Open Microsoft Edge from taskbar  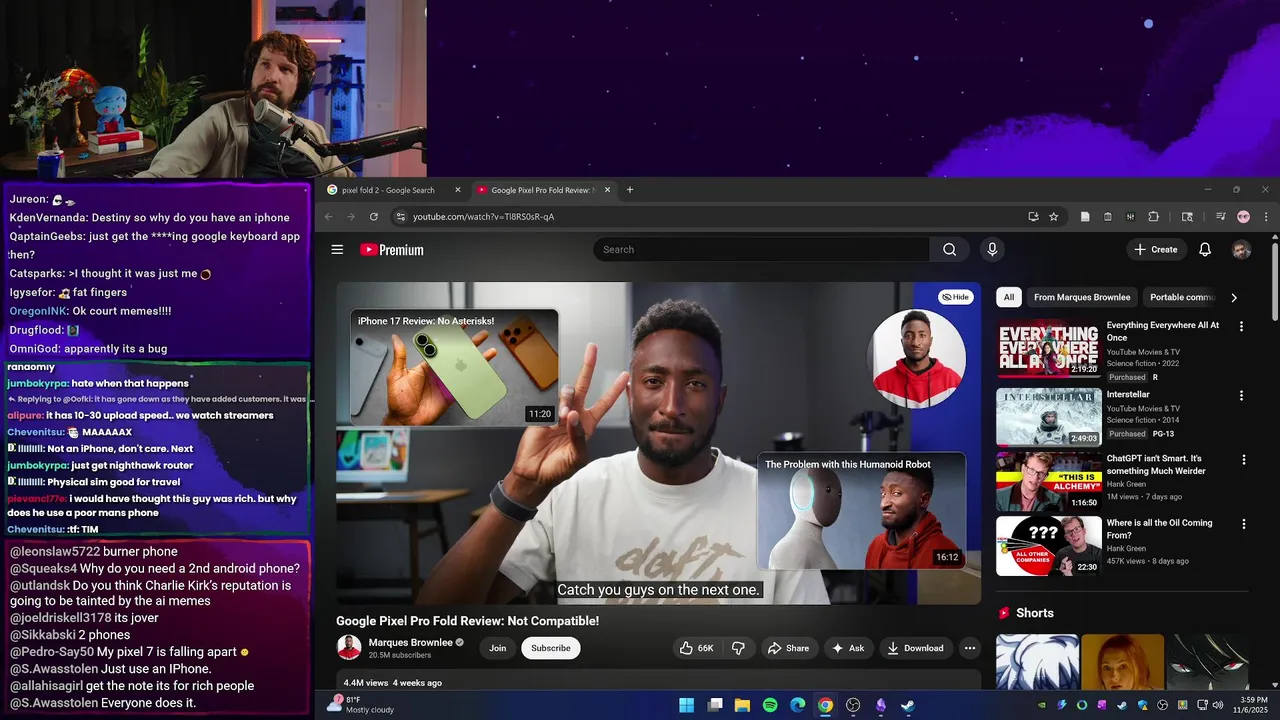click(x=798, y=705)
